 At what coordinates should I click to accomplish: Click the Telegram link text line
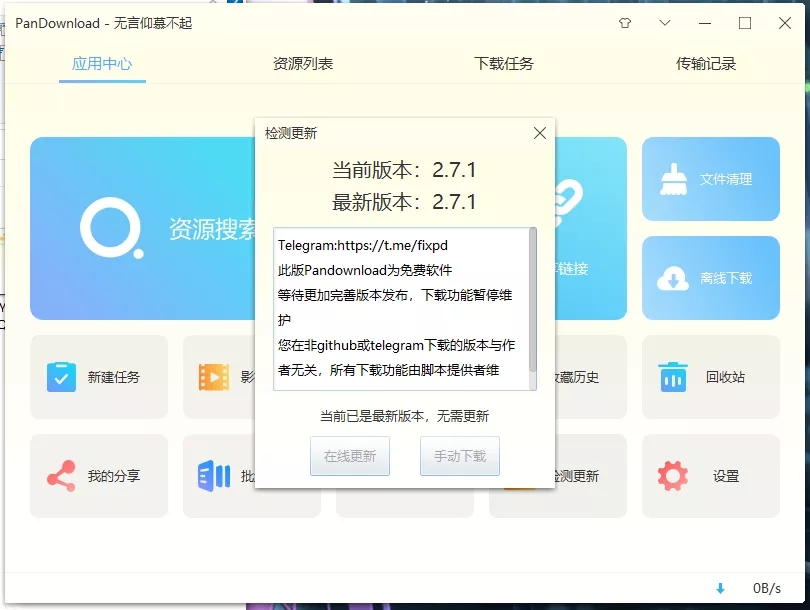(363, 245)
